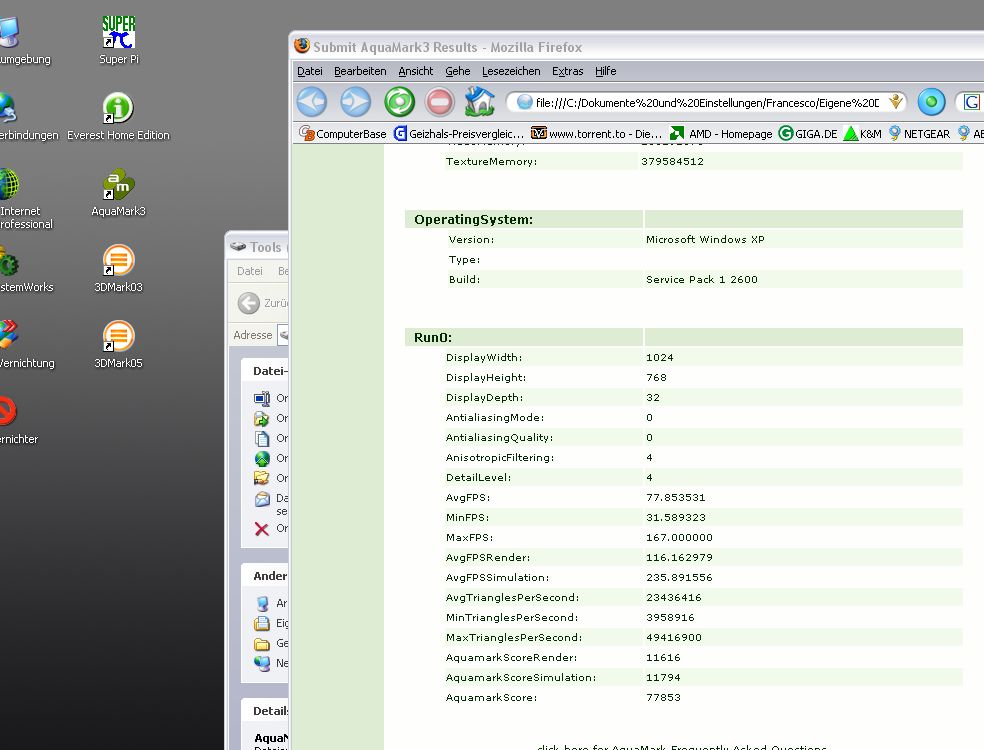Image resolution: width=984 pixels, height=750 pixels.
Task: Click the Service Pack 1 2600 text
Action: (702, 279)
